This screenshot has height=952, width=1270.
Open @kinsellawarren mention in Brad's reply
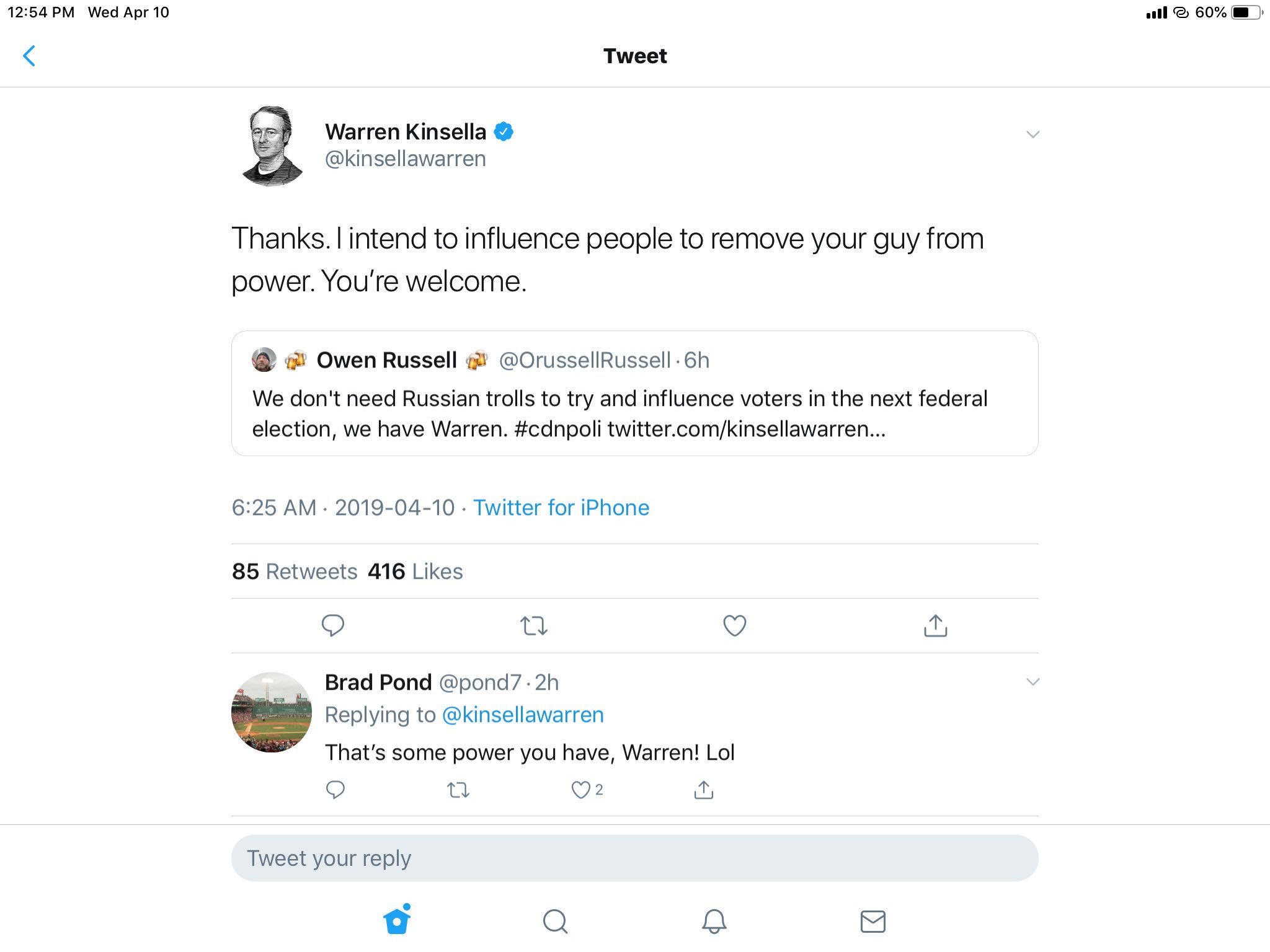pyautogui.click(x=523, y=715)
